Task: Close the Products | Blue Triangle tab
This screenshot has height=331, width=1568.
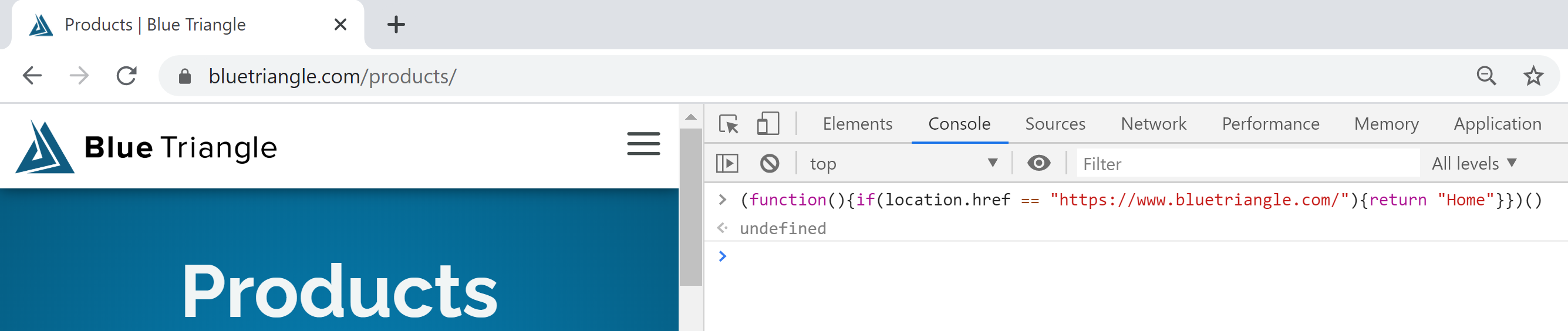Action: click(340, 25)
